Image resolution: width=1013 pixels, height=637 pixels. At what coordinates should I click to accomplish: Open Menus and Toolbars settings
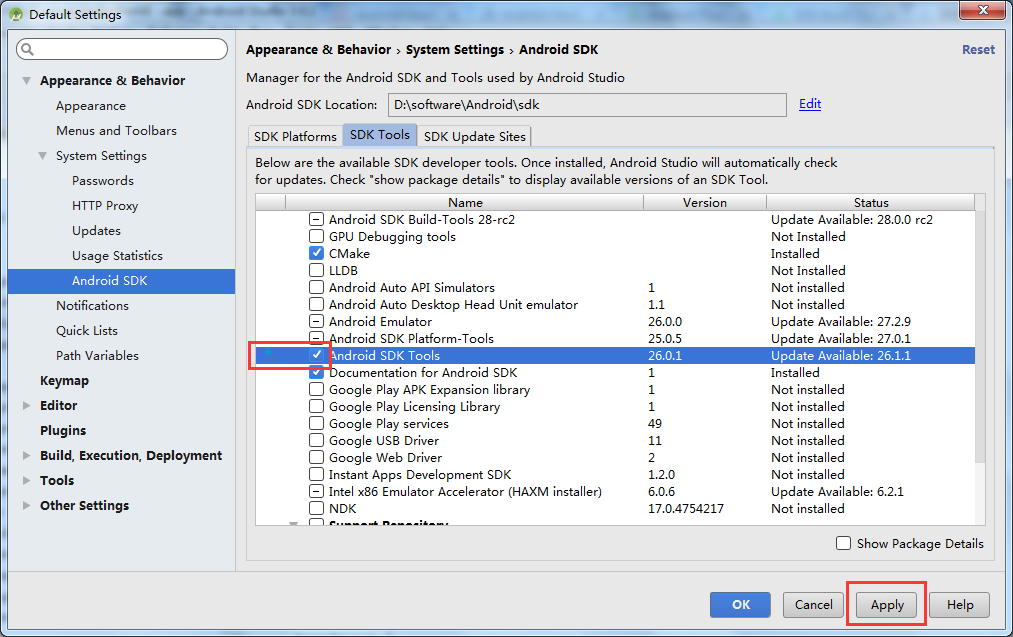point(116,131)
